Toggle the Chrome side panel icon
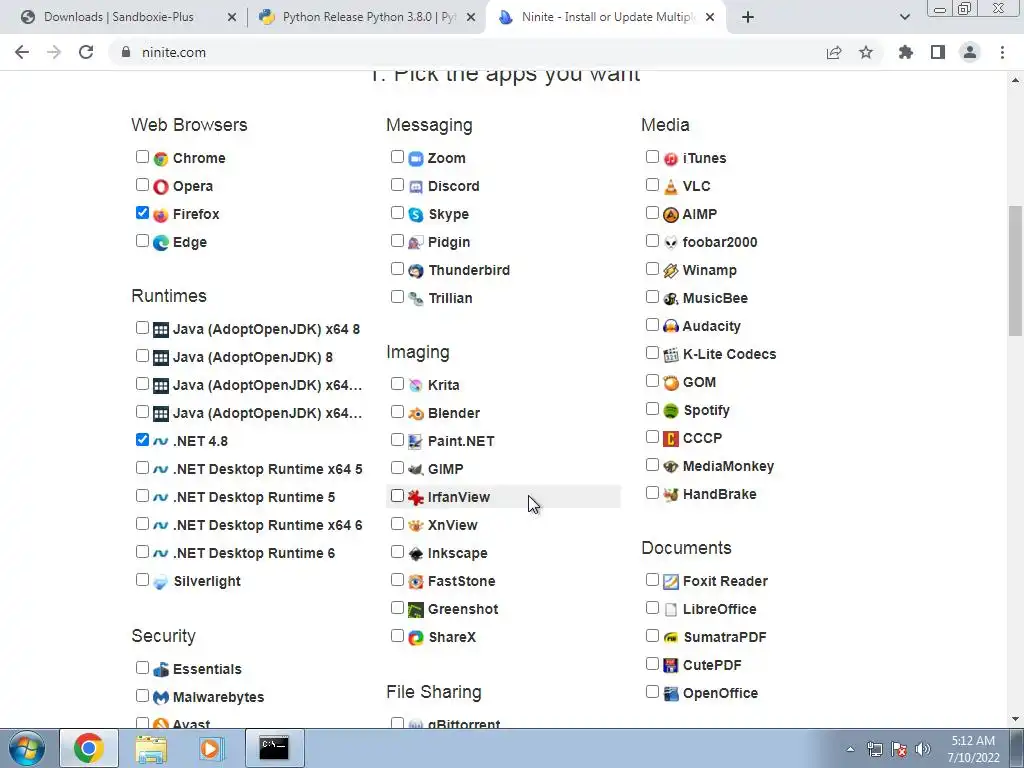Screen dimensions: 1024x768 pyautogui.click(x=938, y=52)
